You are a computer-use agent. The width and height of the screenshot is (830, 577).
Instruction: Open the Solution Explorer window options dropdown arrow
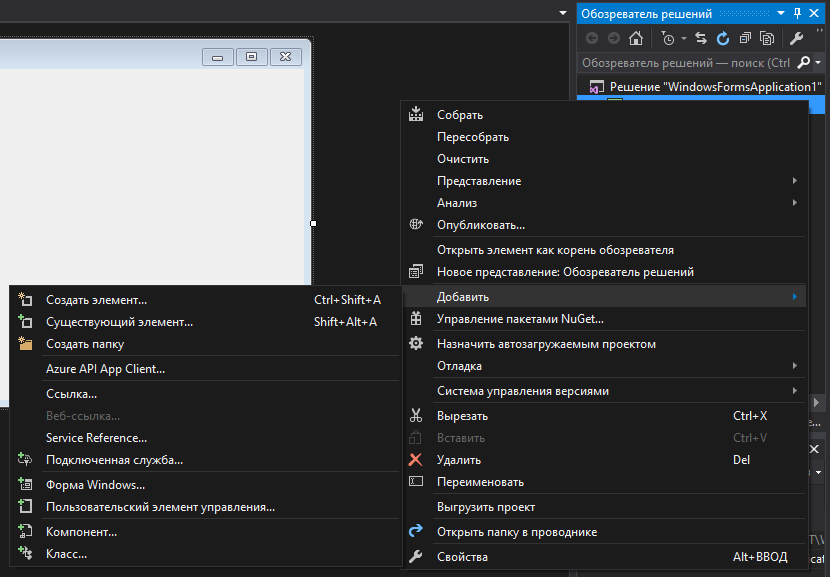point(781,14)
